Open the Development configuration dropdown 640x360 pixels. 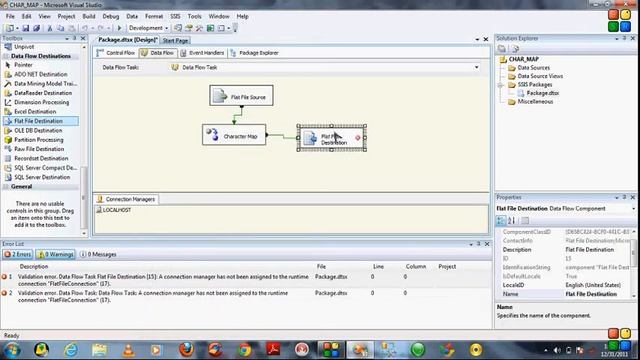[x=167, y=28]
